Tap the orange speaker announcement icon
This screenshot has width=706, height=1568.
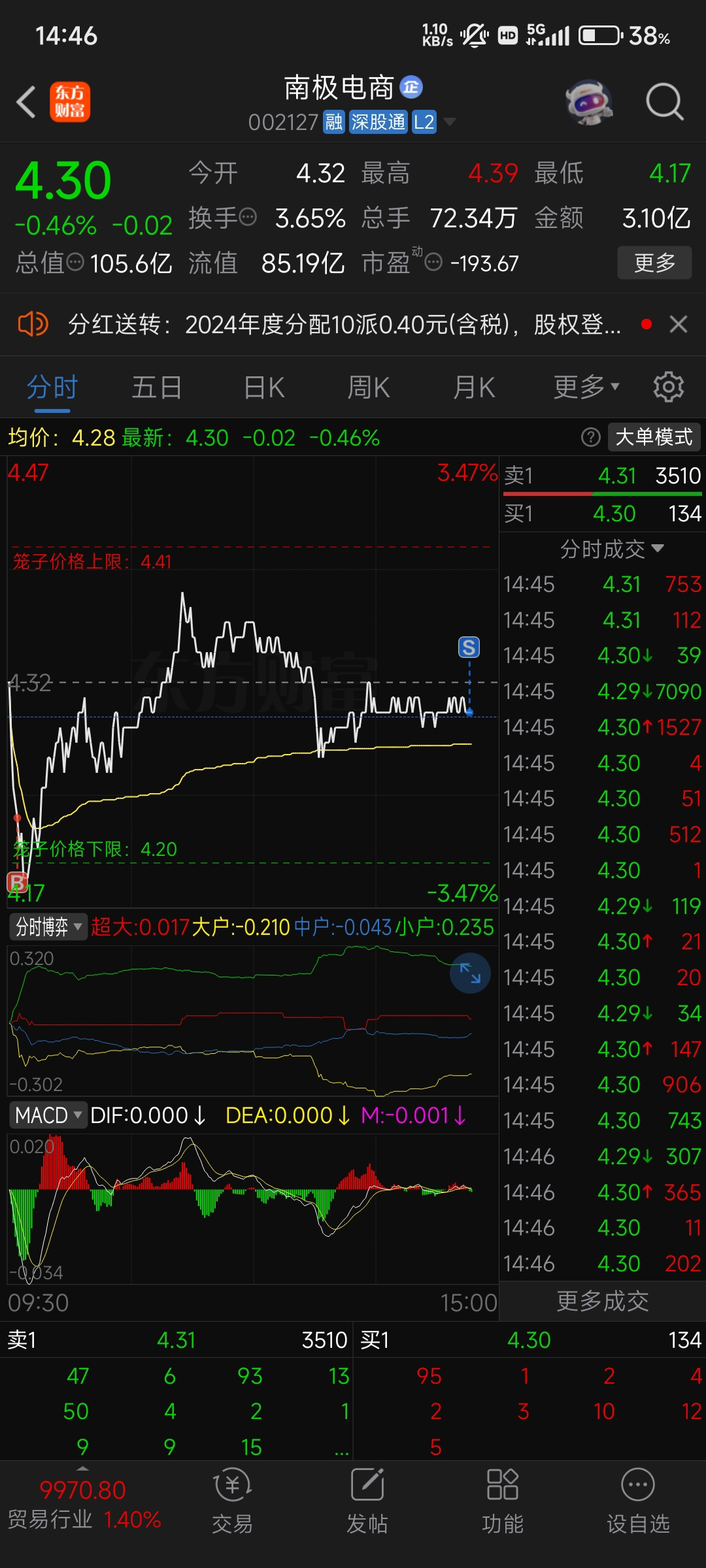coord(33,324)
